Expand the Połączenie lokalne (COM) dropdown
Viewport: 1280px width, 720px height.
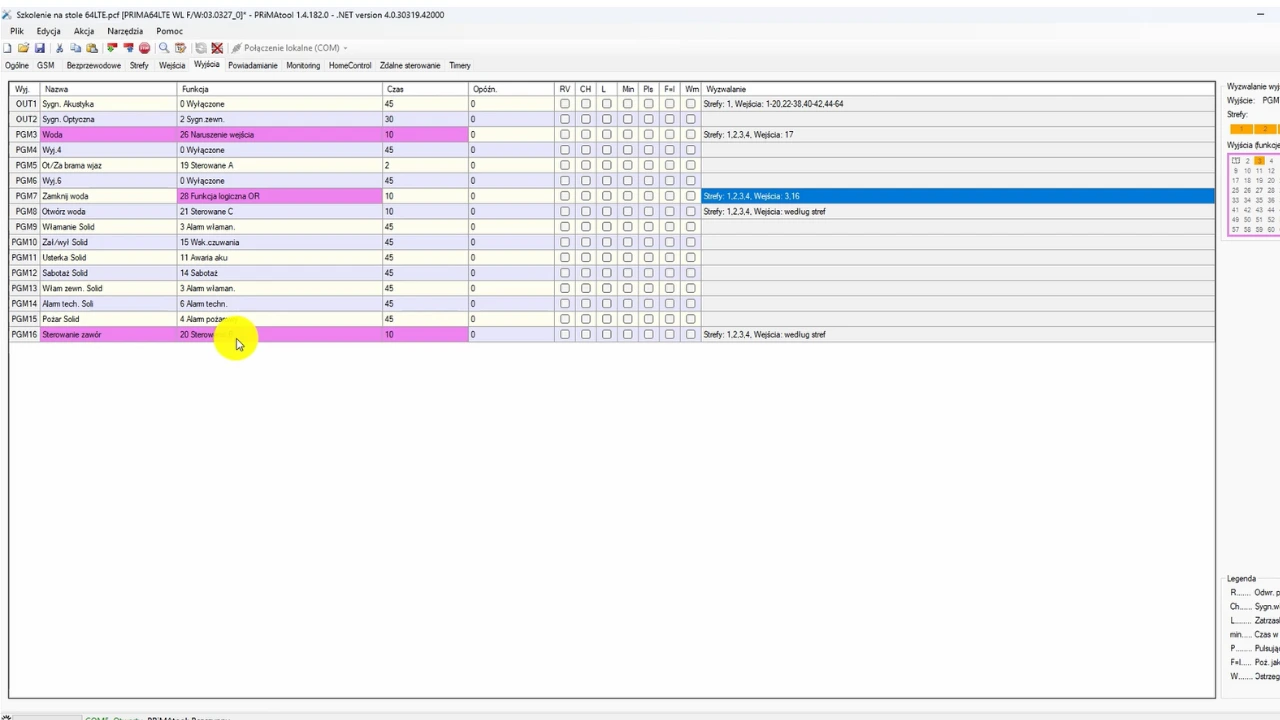coord(345,48)
